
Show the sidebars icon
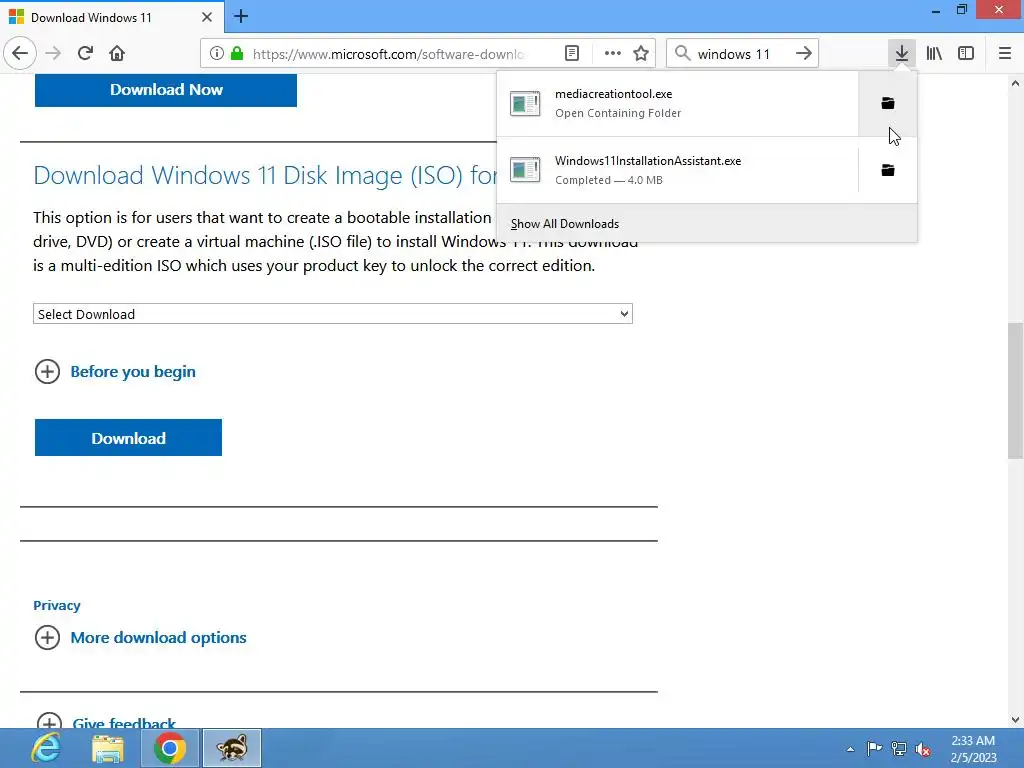click(966, 54)
